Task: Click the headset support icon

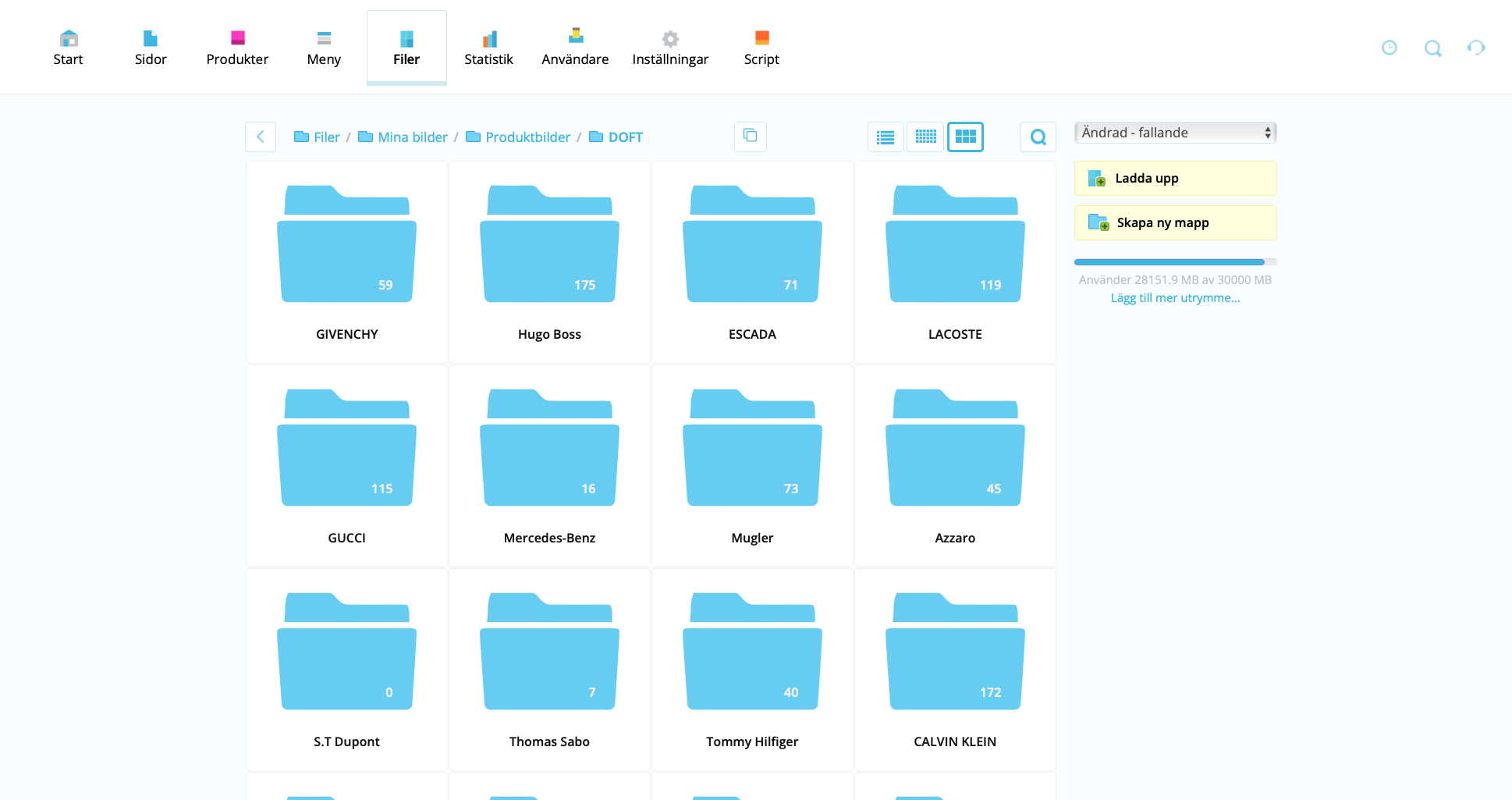Action: tap(1476, 48)
